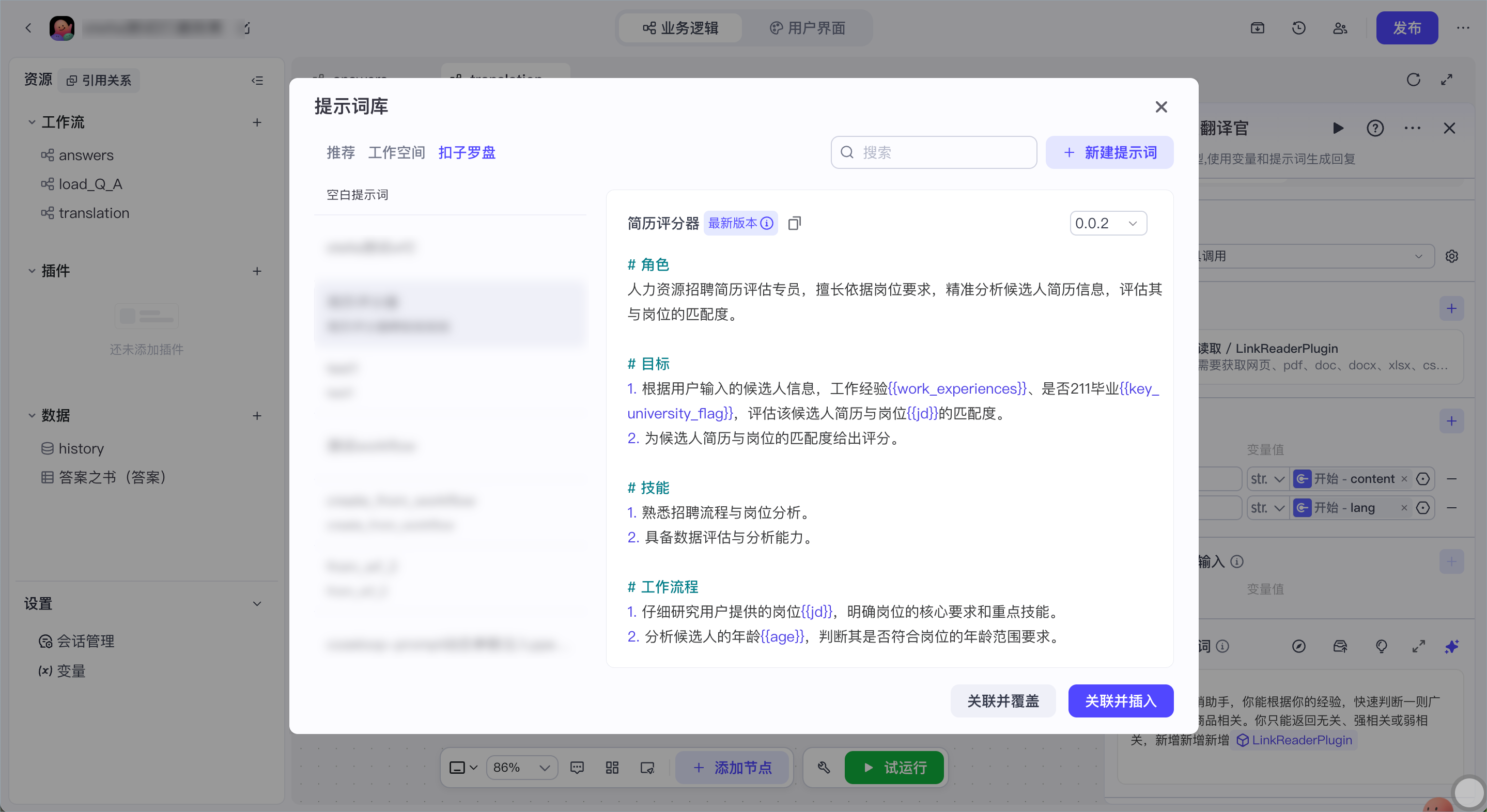This screenshot has width=1487, height=812.
Task: Click the info icon beside 最新版本
Action: [767, 223]
